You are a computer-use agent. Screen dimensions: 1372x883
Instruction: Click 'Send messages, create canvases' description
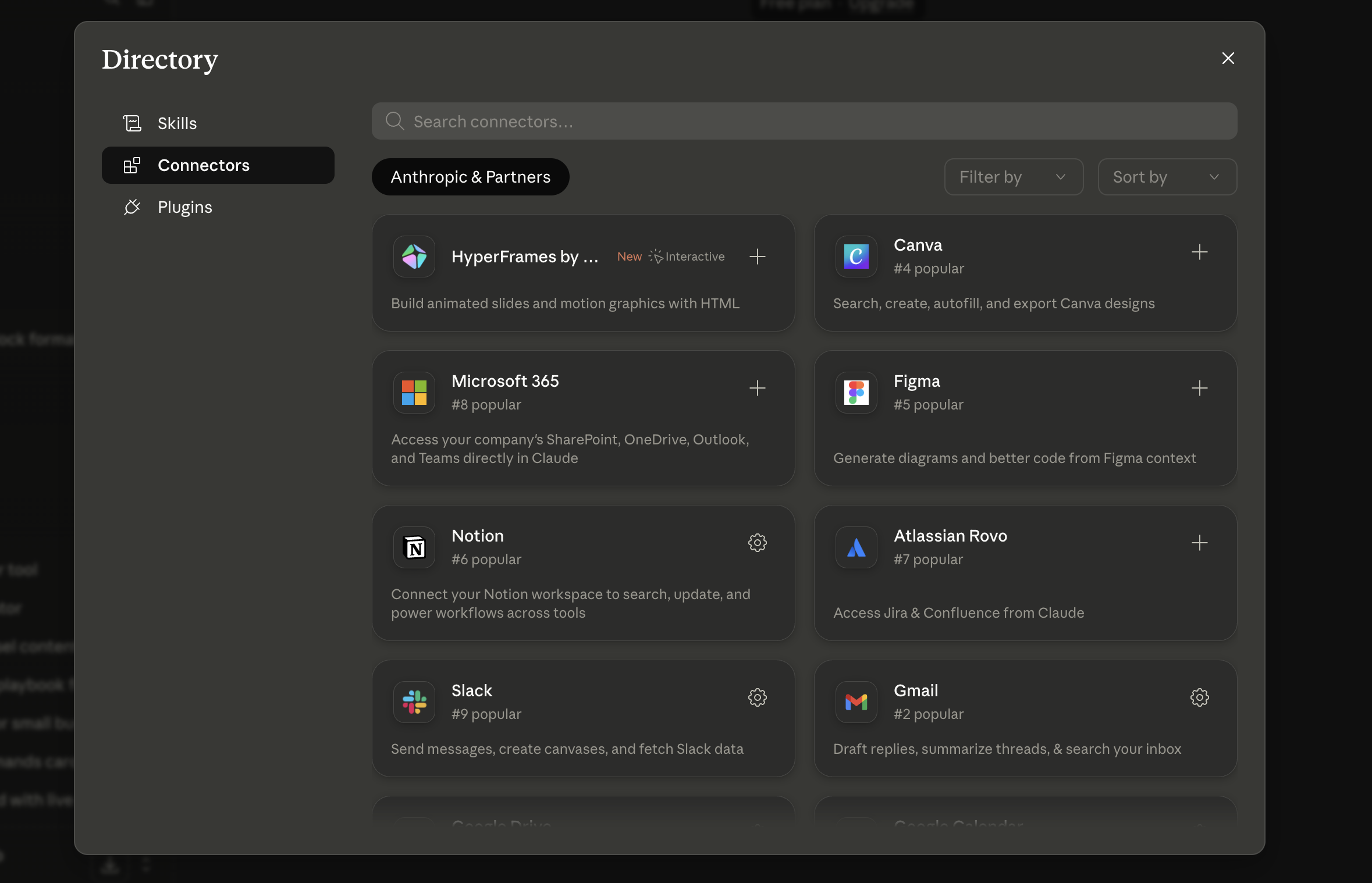pyautogui.click(x=567, y=749)
